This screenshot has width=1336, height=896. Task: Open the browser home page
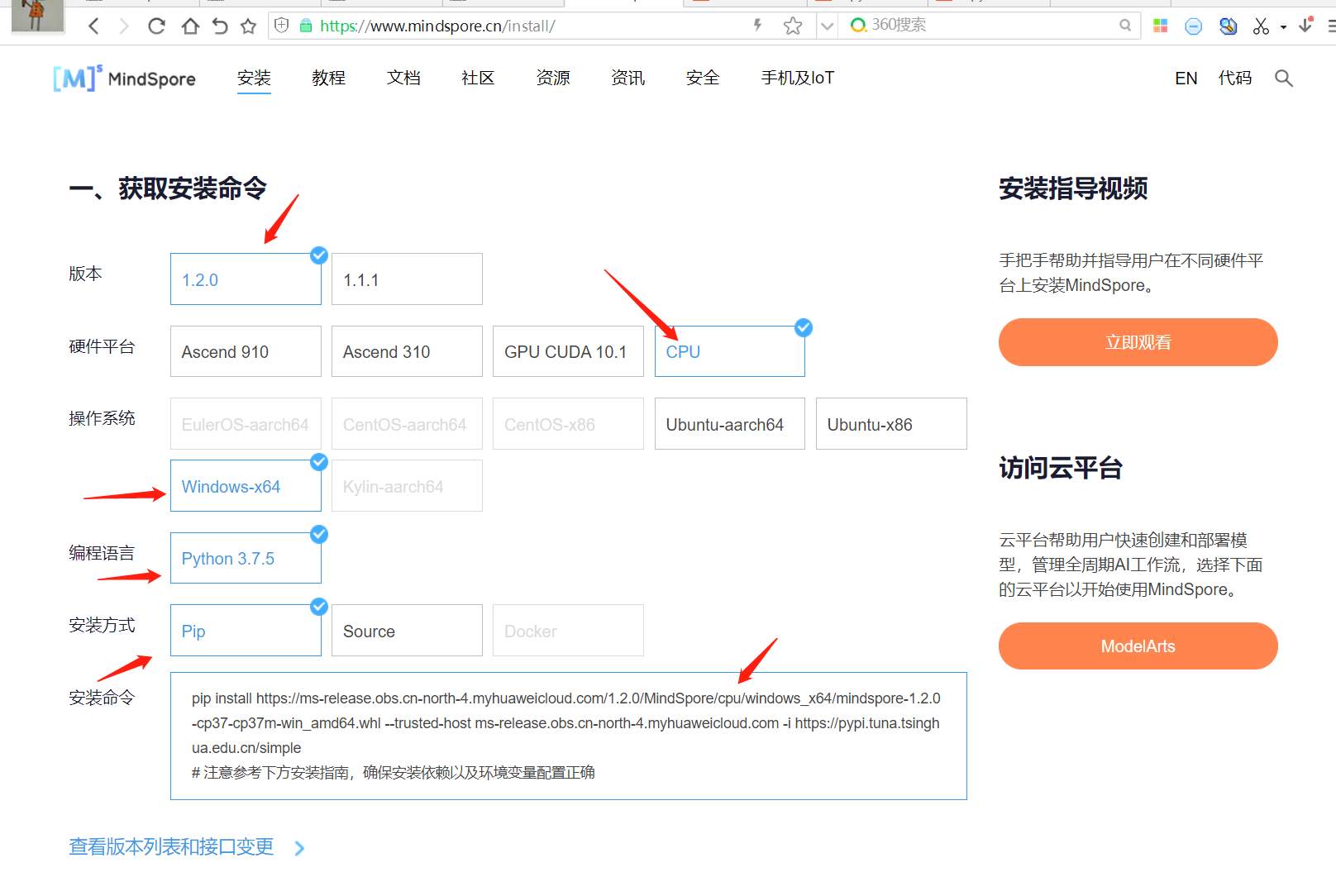(x=190, y=26)
